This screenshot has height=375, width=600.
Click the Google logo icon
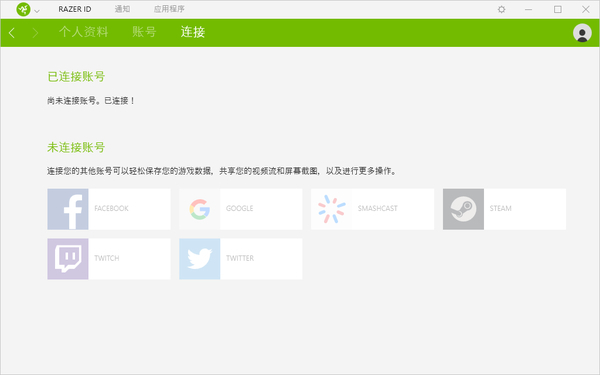(x=200, y=209)
